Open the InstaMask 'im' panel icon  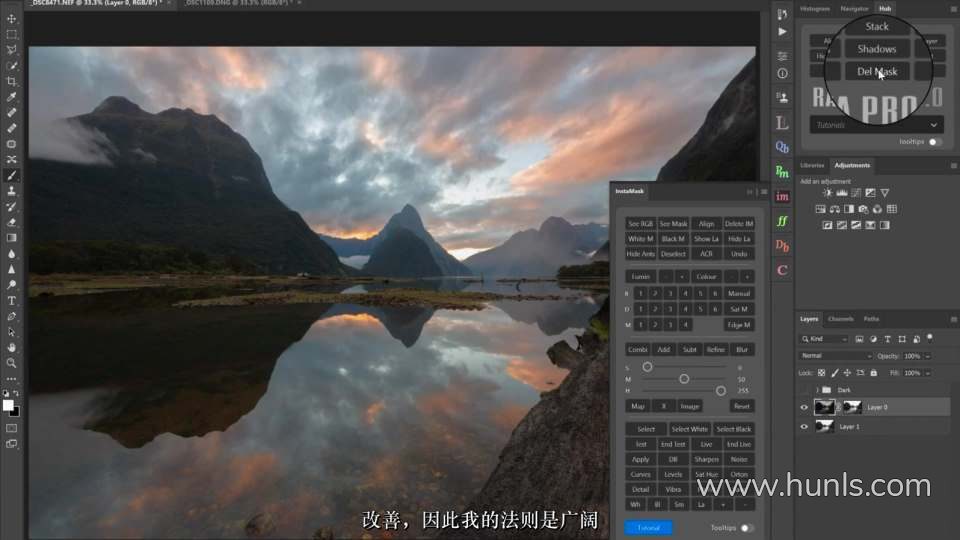782,197
